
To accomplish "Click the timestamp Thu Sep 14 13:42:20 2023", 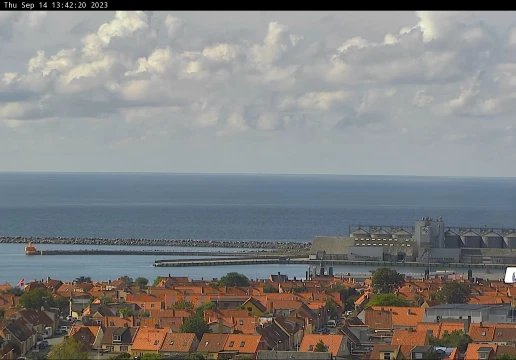I will click(x=56, y=5).
